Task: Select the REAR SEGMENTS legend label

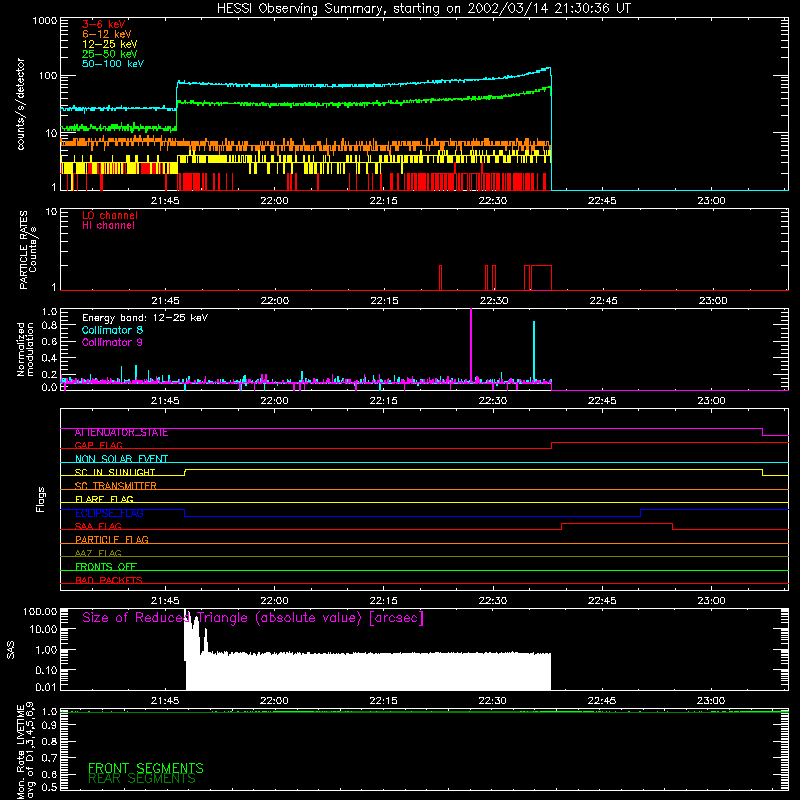Action: [x=142, y=778]
